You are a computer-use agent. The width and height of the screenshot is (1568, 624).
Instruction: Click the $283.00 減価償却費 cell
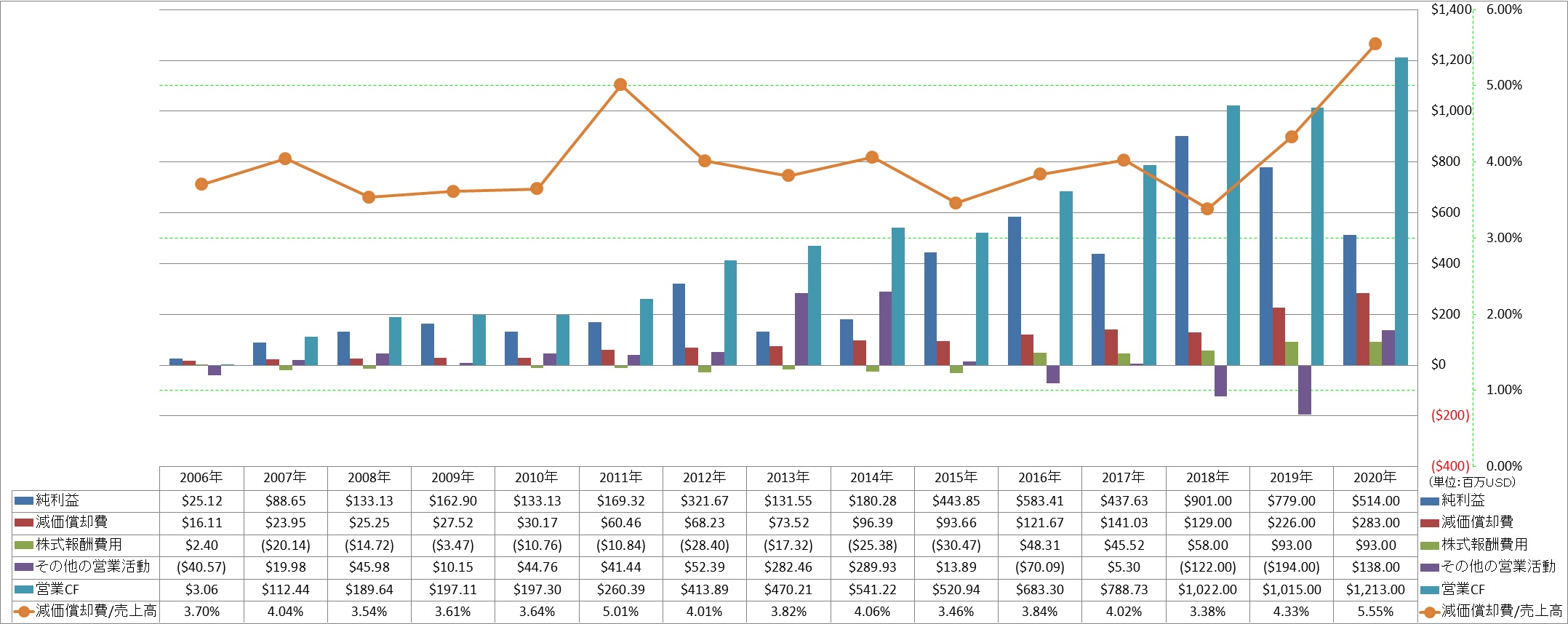pos(1375,523)
